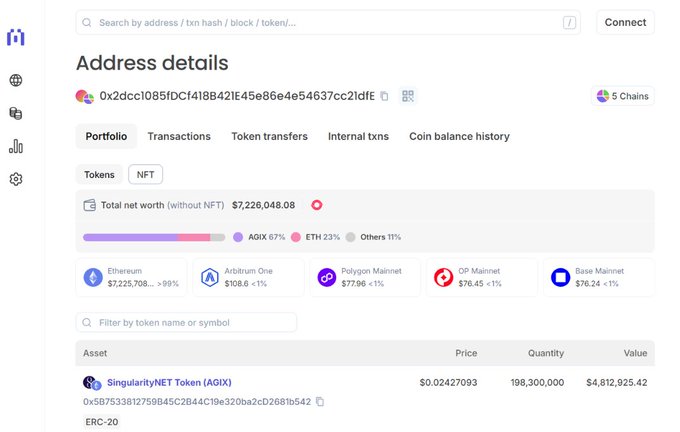Click the Polygon Mainnet chain logo
The height and width of the screenshot is (432, 680).
click(327, 278)
